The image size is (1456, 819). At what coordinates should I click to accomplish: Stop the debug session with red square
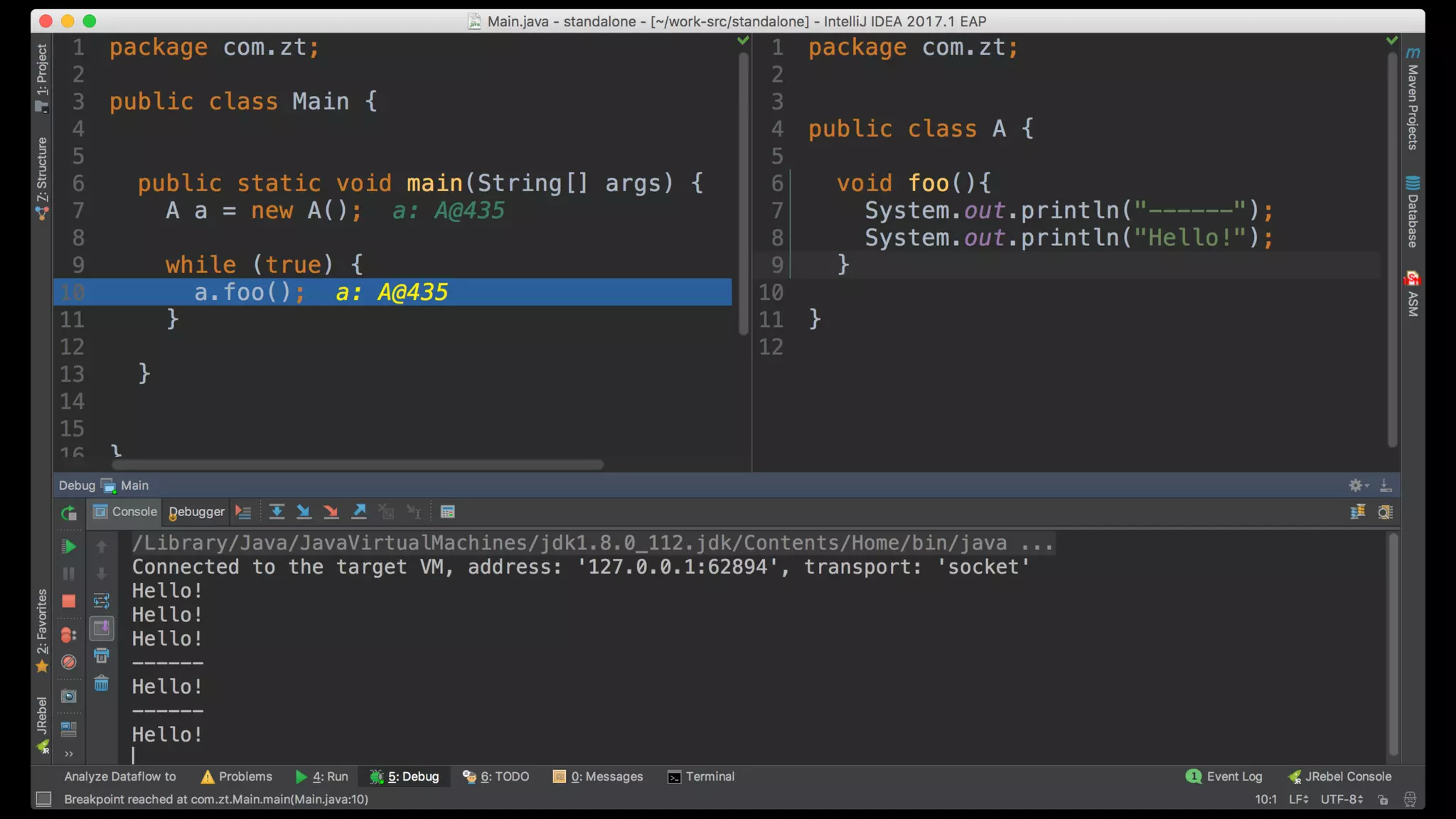(x=68, y=601)
